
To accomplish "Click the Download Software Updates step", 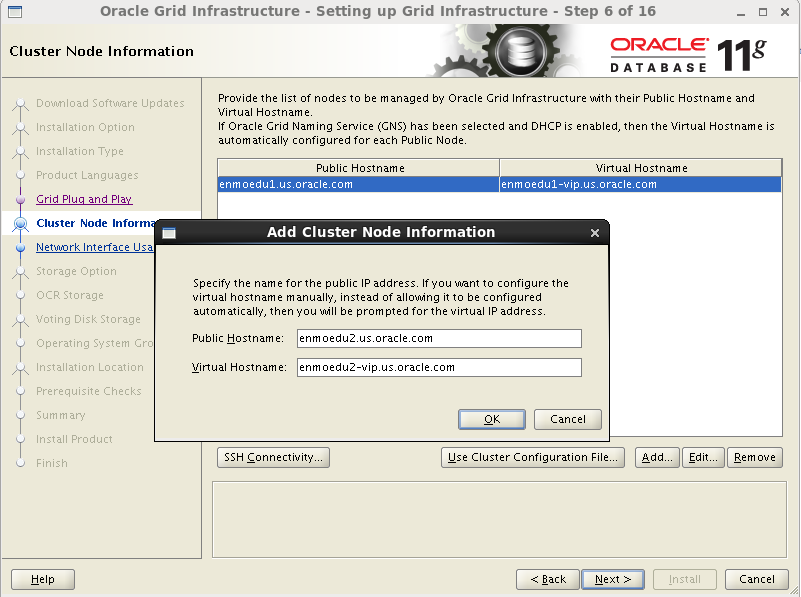I will (110, 103).
